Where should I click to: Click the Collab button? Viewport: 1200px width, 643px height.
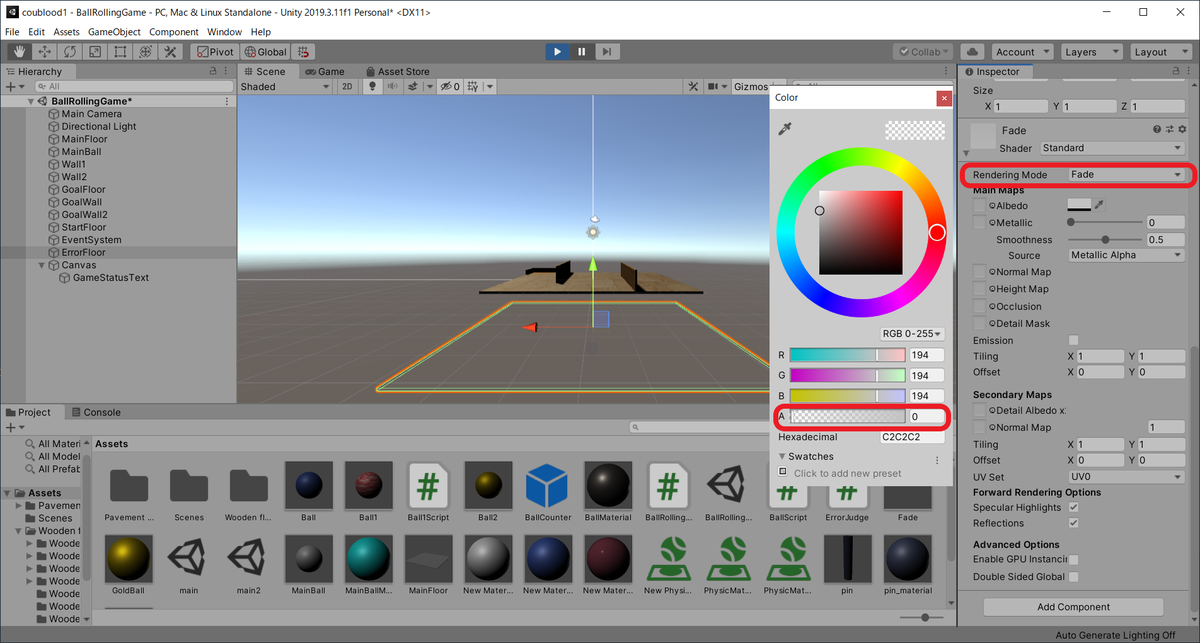click(924, 52)
